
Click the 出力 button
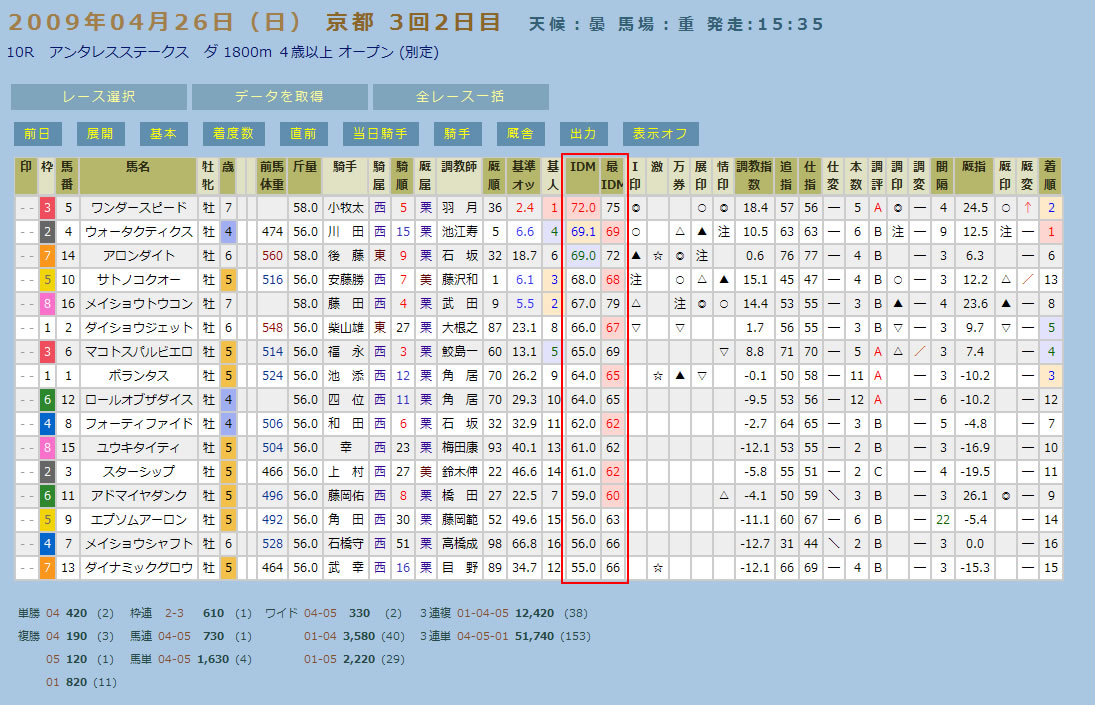[x=583, y=133]
